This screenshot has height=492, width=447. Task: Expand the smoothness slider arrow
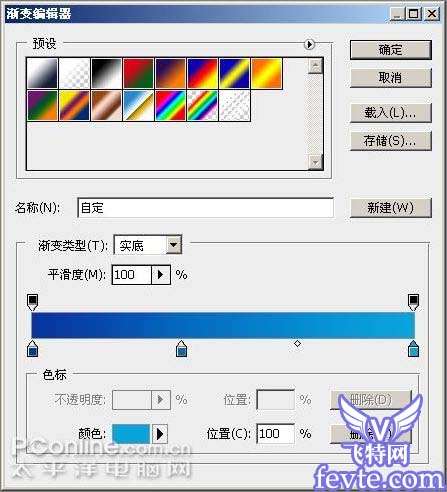(161, 275)
